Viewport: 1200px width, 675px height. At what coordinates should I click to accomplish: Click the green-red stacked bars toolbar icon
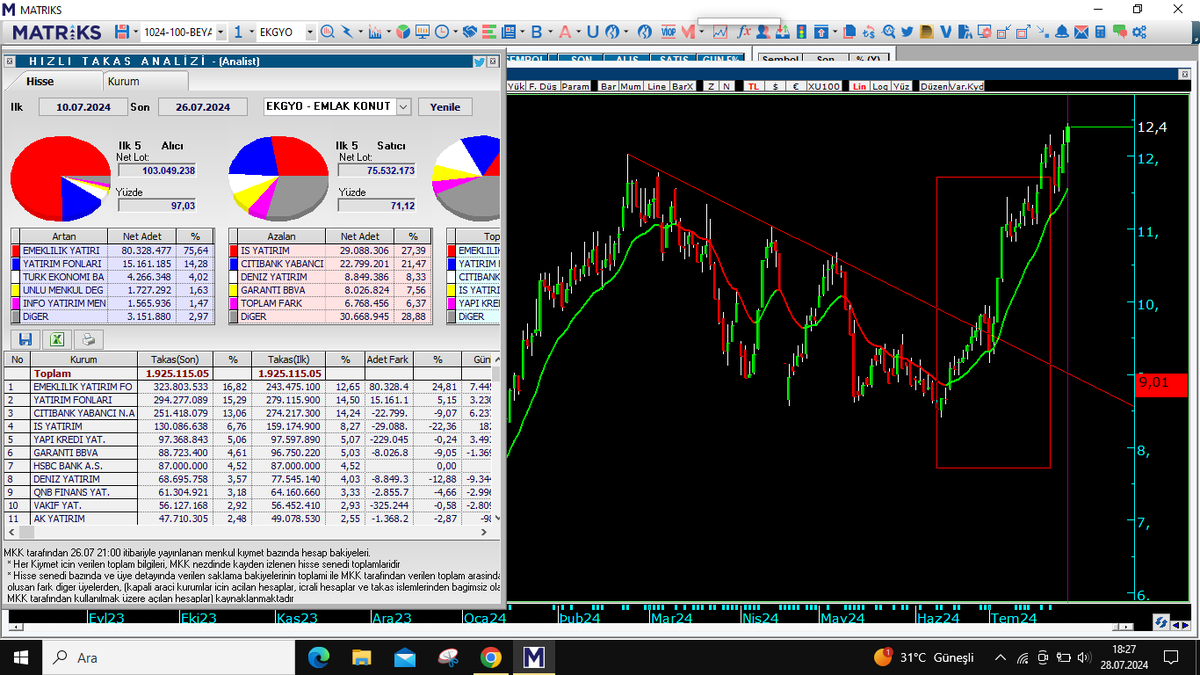click(x=488, y=32)
